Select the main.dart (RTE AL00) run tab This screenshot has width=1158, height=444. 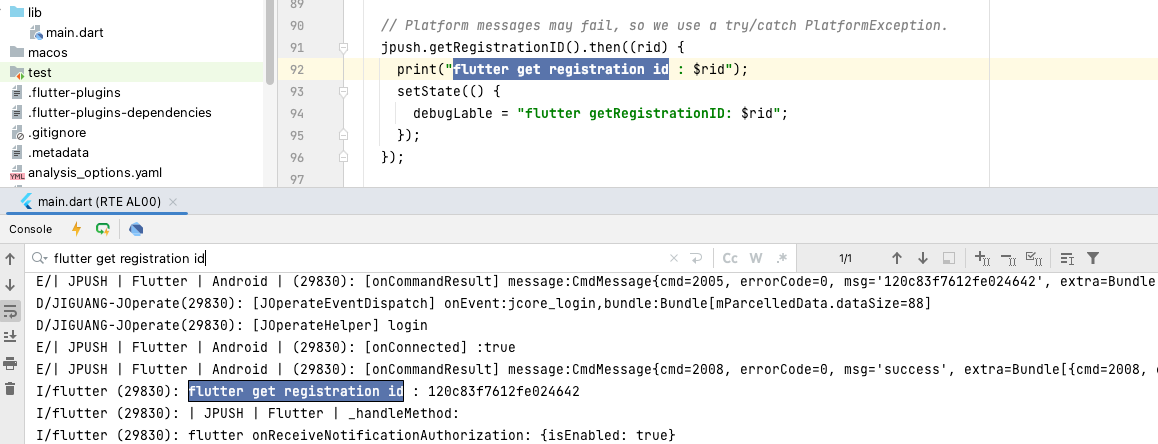(98, 202)
